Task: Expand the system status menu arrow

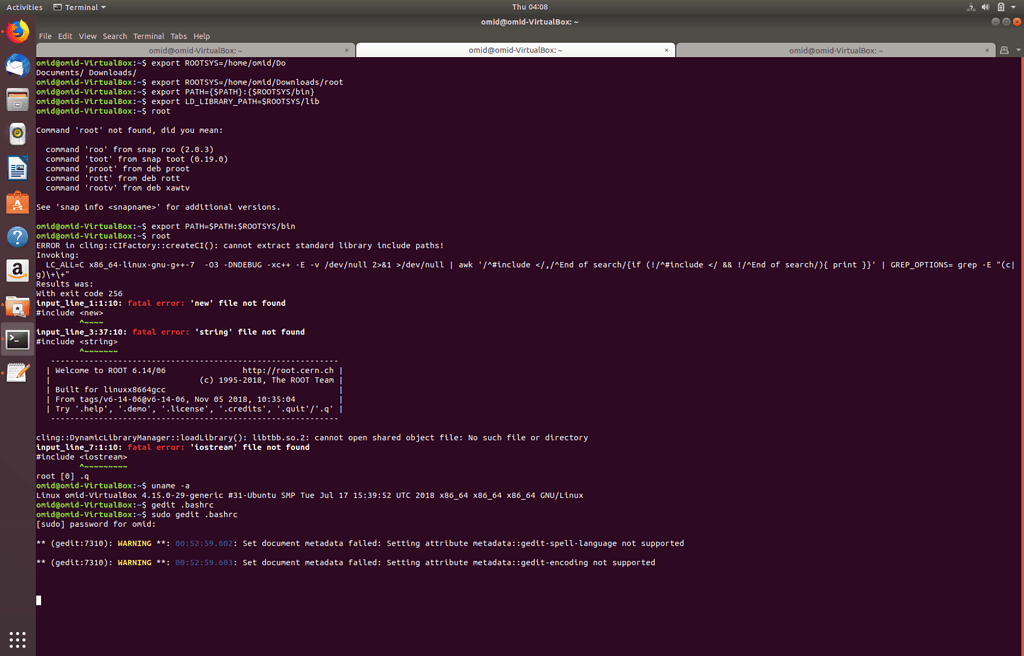Action: (1012, 7)
